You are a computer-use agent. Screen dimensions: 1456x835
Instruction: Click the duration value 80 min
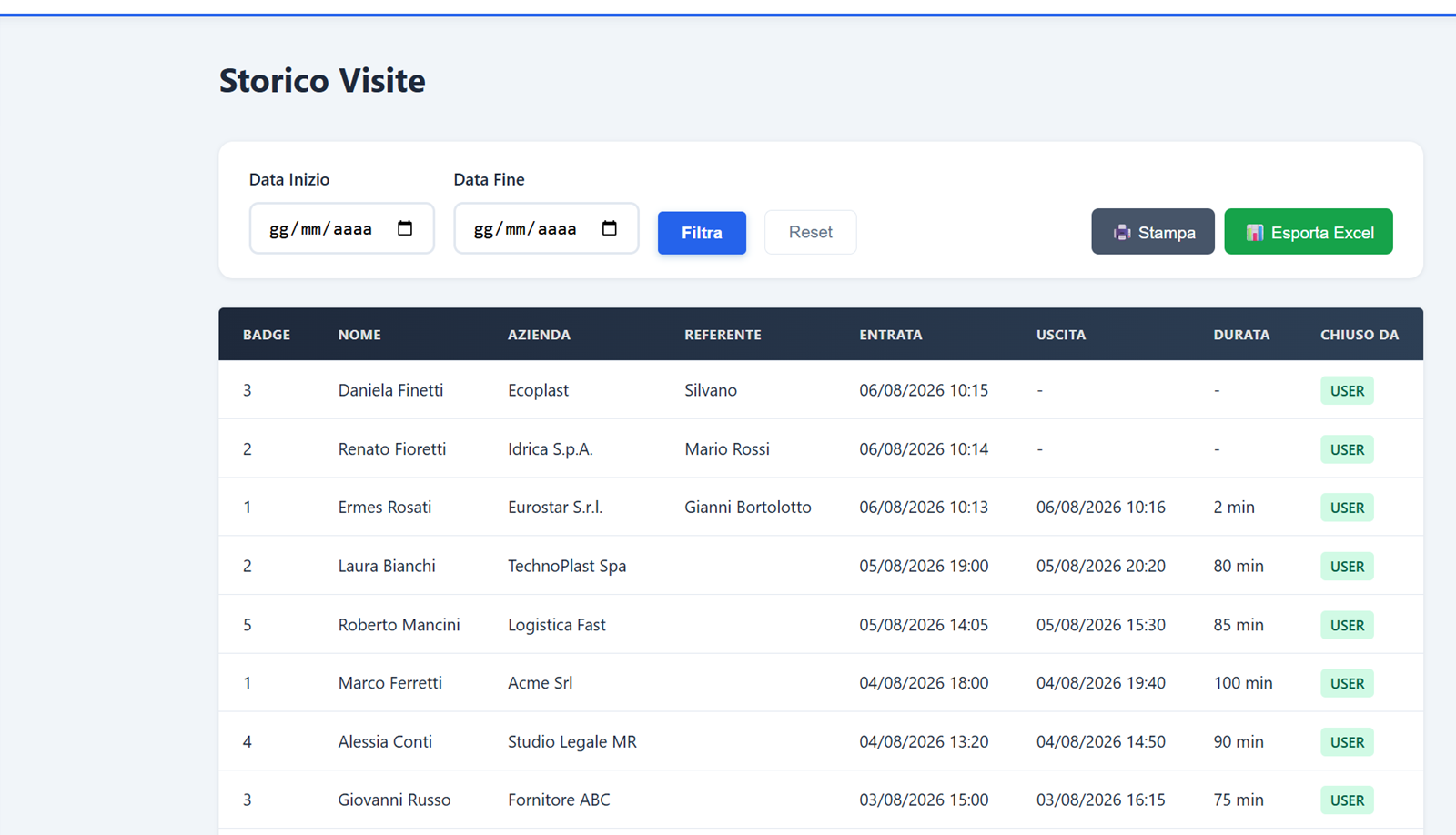(x=1239, y=566)
